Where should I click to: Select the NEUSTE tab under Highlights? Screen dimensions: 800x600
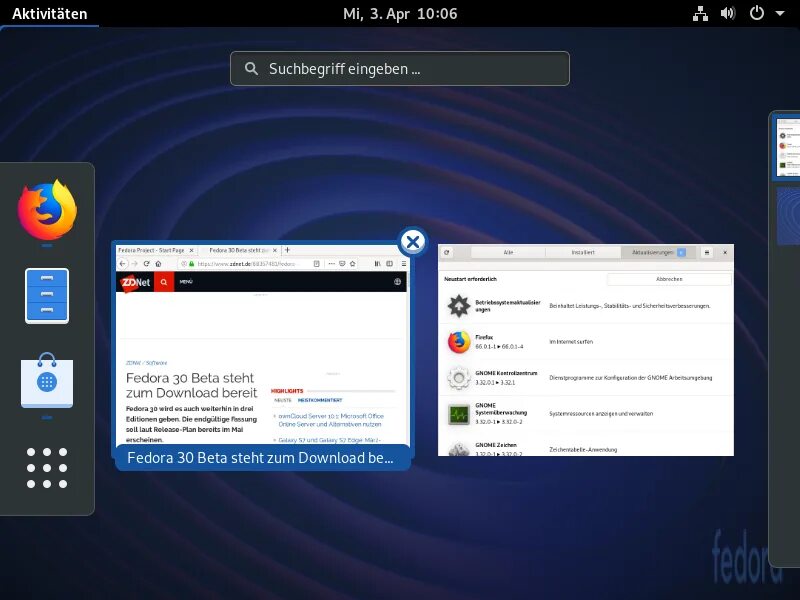coord(283,401)
